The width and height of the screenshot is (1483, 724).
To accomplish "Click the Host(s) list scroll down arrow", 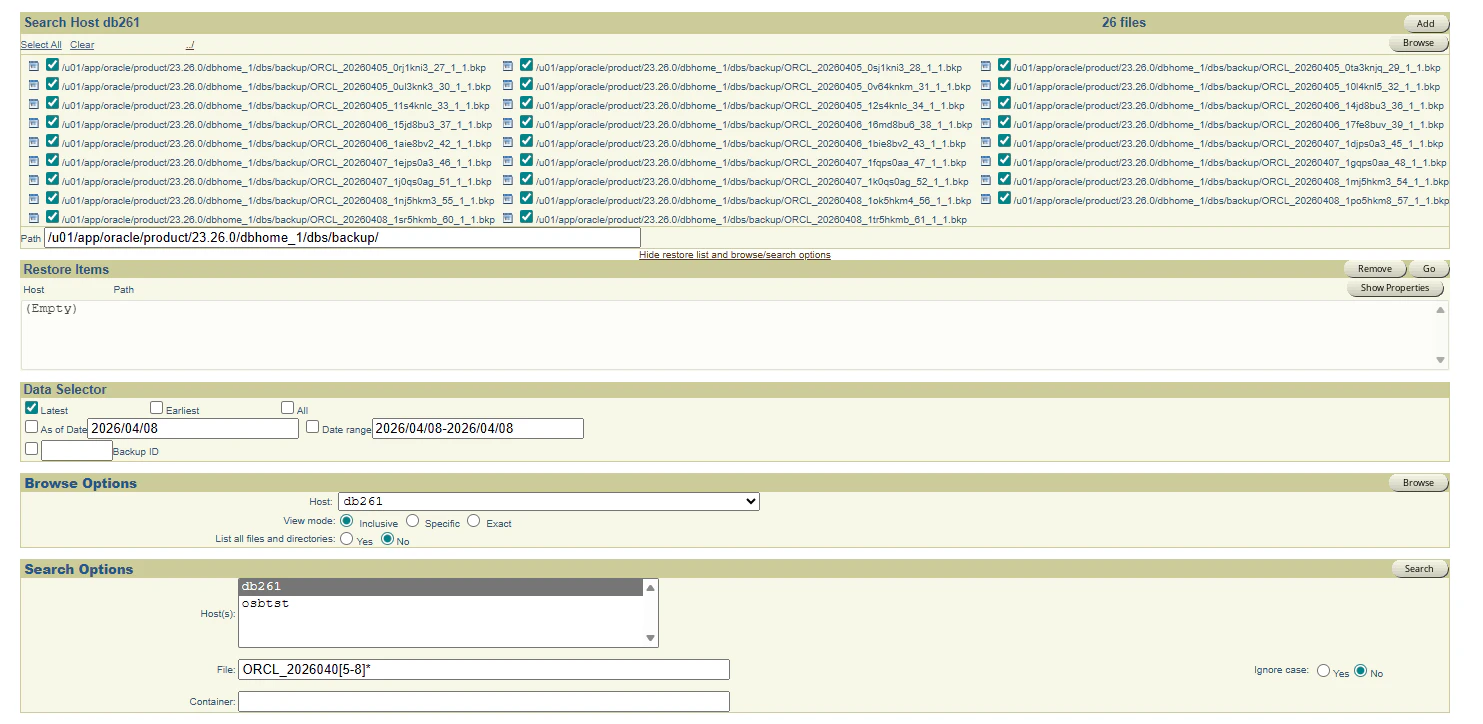I will pos(650,638).
